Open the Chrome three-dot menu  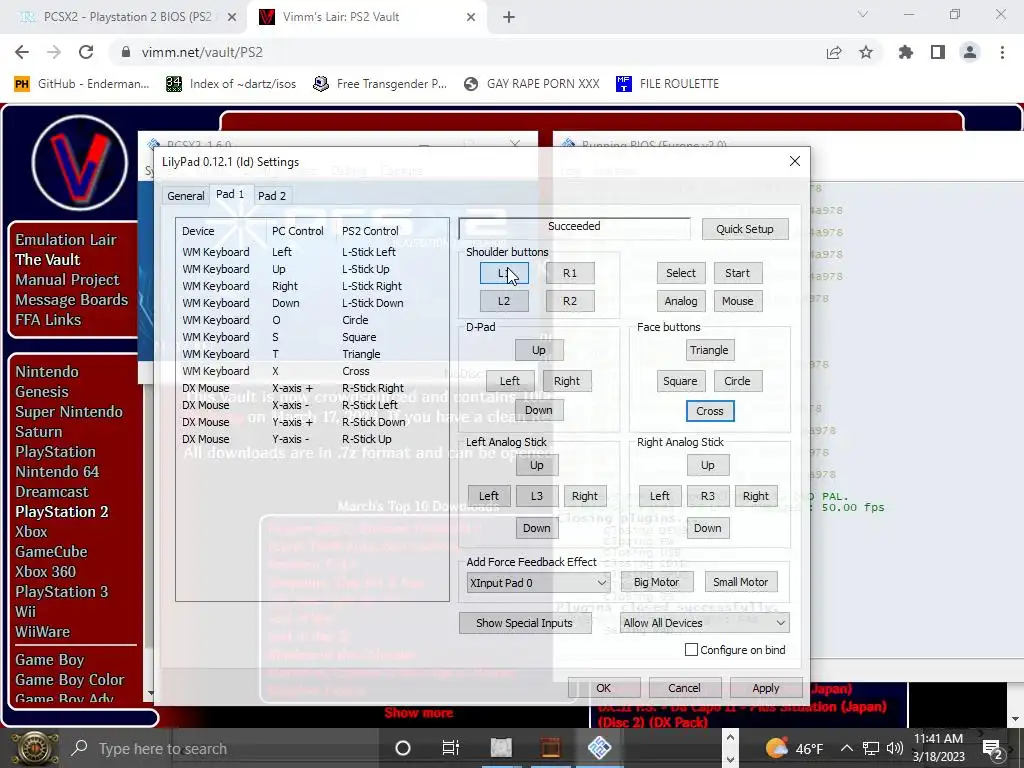tap(1002, 52)
